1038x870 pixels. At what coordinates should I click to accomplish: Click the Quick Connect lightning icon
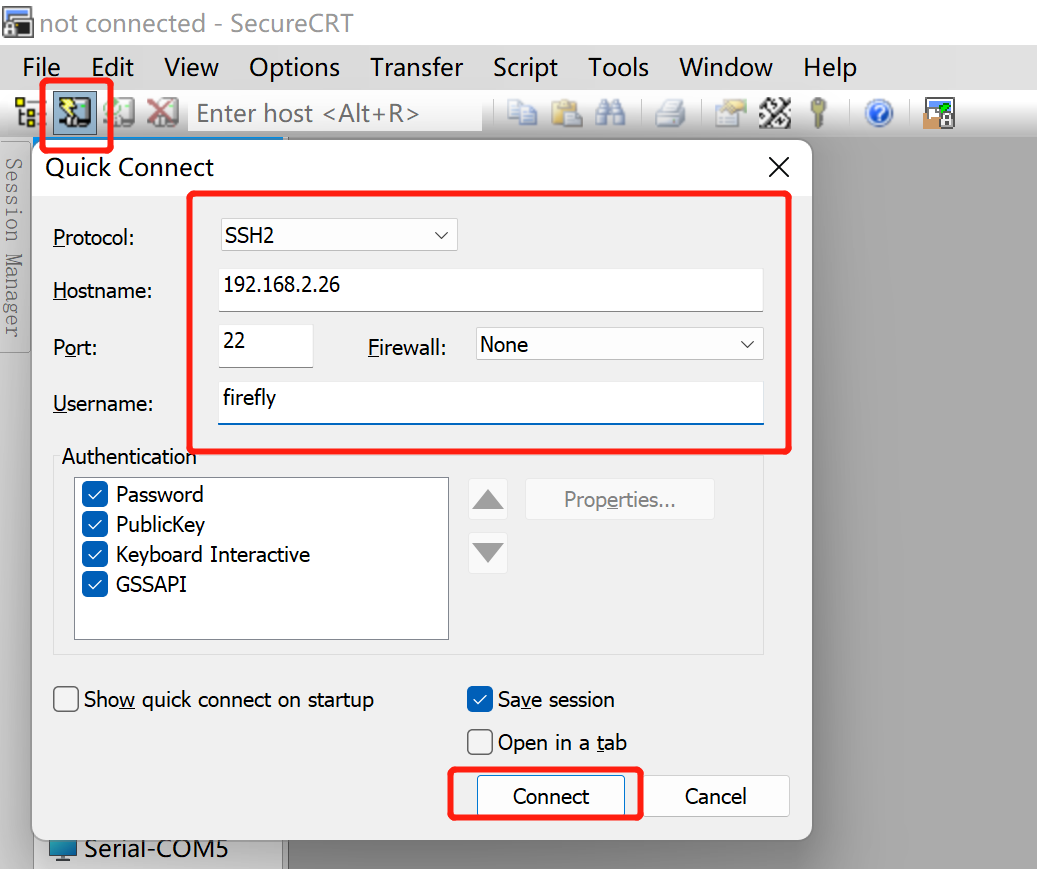click(x=74, y=113)
